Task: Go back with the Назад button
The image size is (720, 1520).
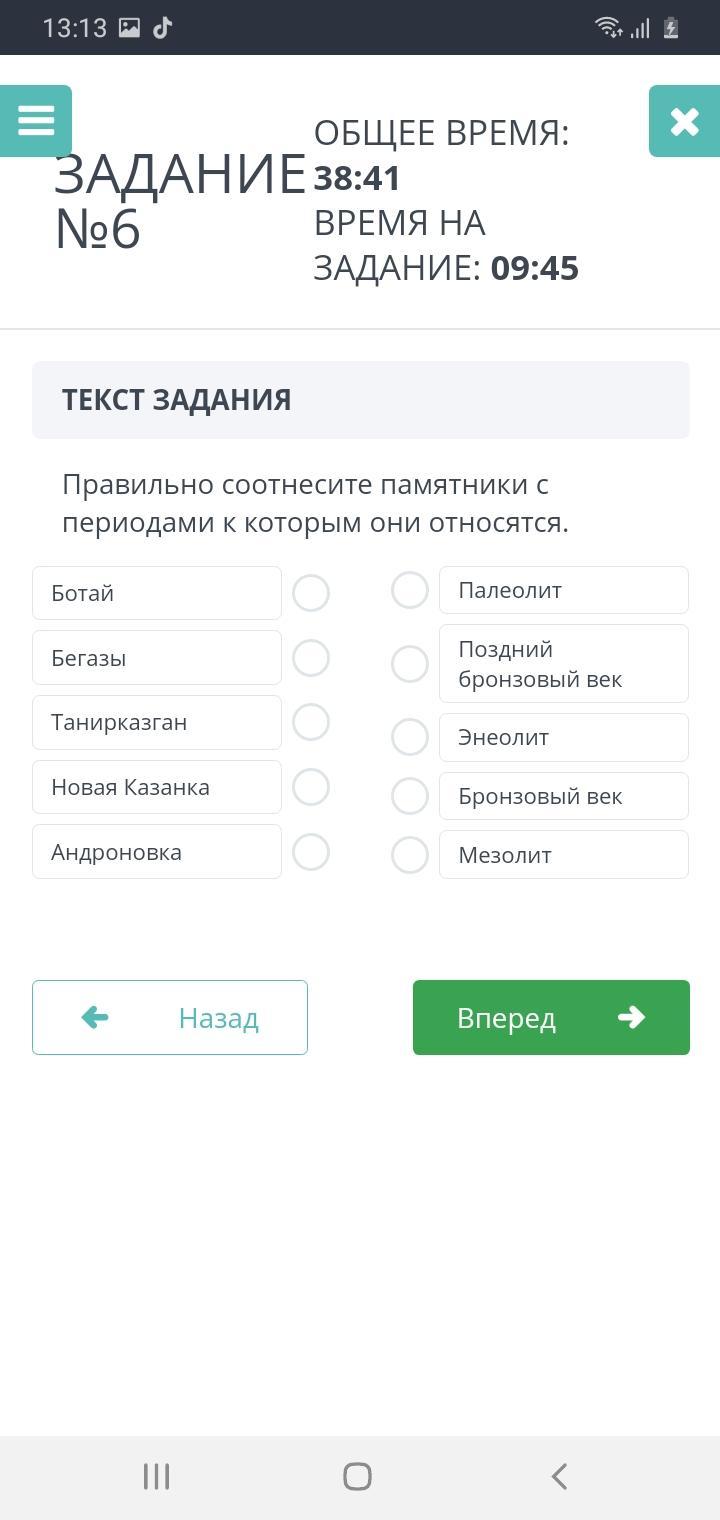Action: (x=170, y=1017)
